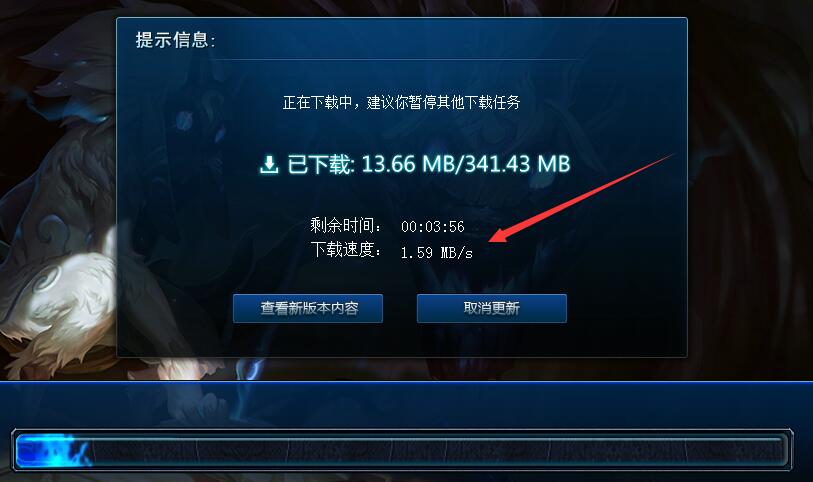Click the 剩余时间 label
Viewport: 813px width, 482px height.
(x=345, y=225)
